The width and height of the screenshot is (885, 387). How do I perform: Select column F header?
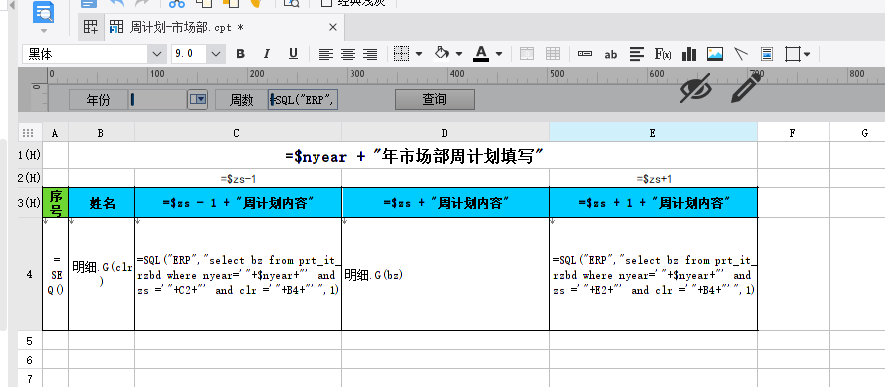coord(793,133)
